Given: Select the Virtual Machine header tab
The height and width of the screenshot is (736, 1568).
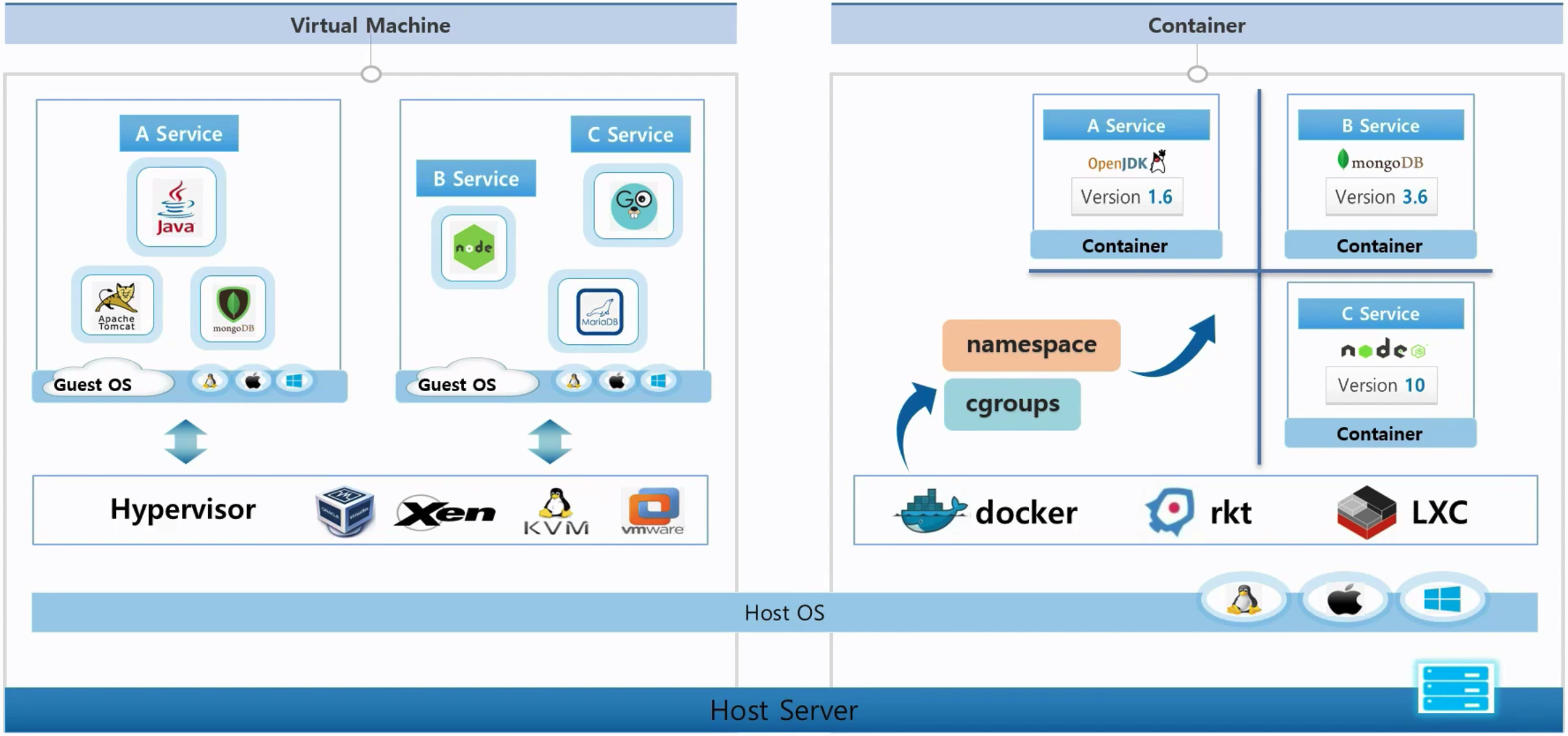Looking at the screenshot, I should point(370,25).
